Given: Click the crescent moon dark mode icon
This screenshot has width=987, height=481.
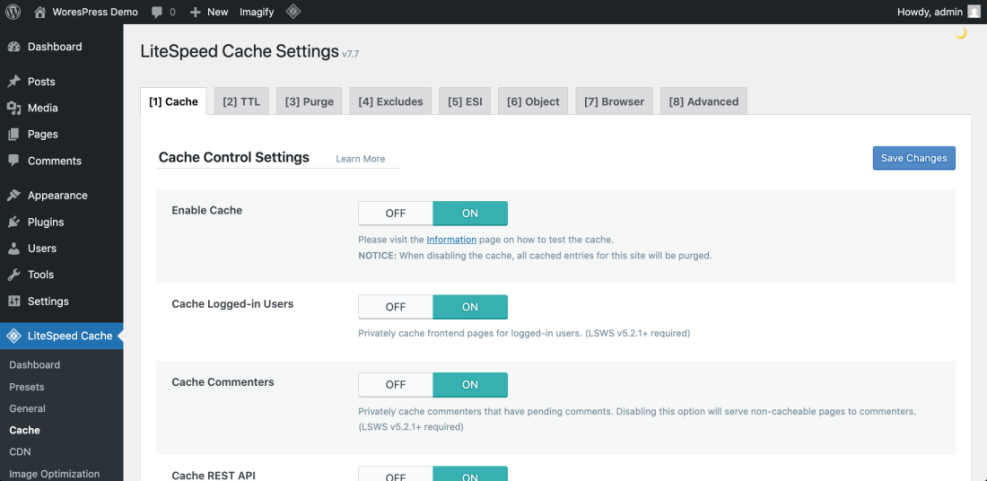Looking at the screenshot, I should pyautogui.click(x=961, y=33).
